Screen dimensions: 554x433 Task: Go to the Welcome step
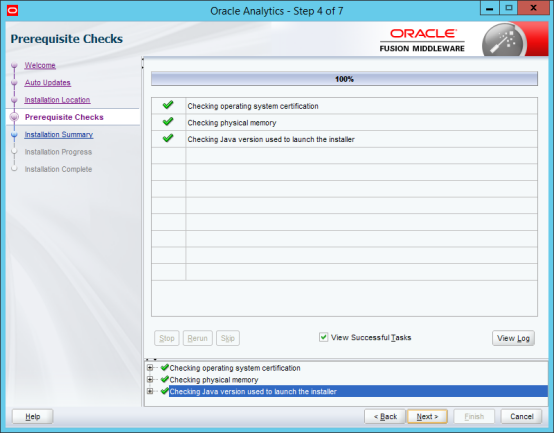point(40,65)
